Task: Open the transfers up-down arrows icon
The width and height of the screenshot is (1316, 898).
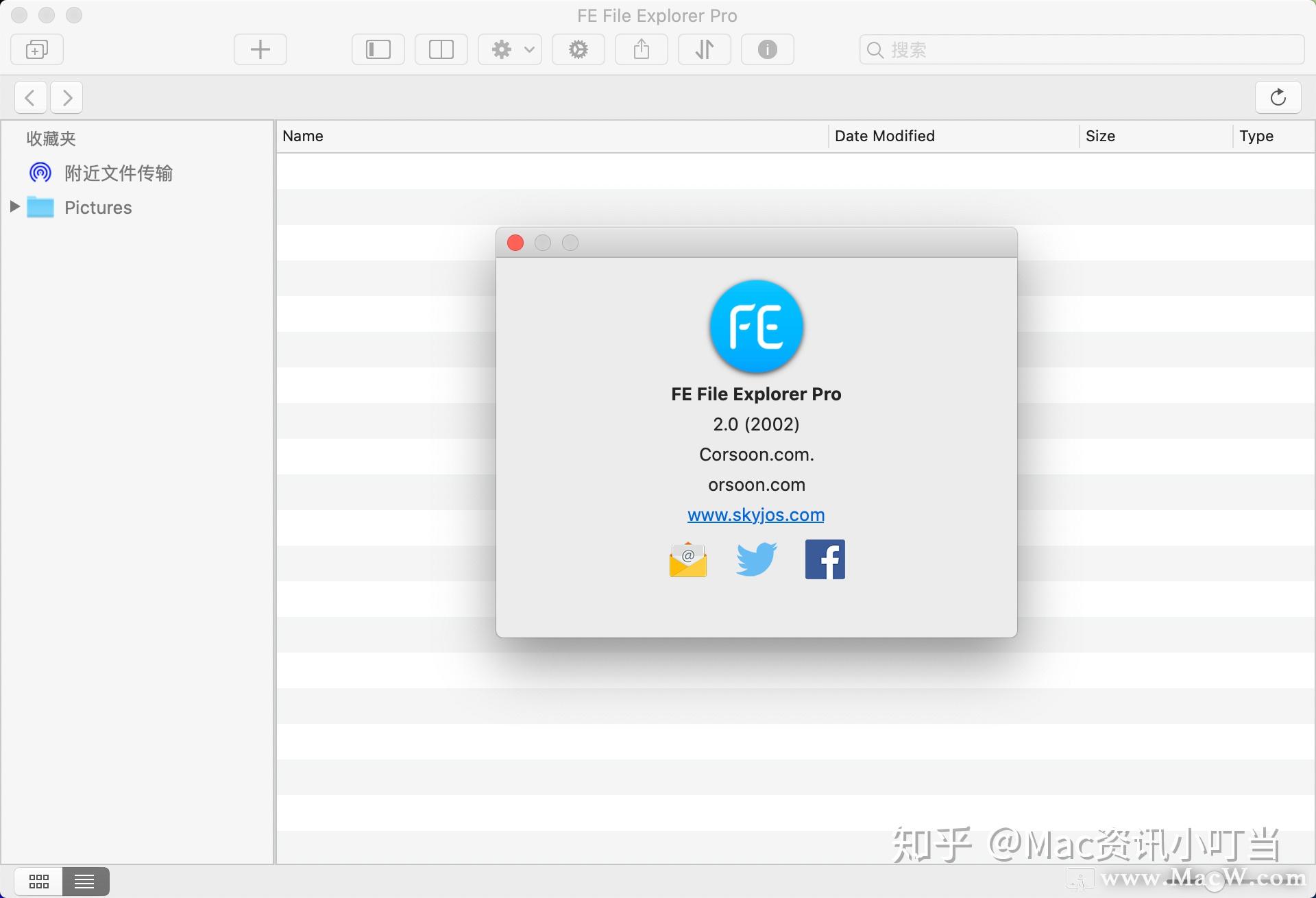Action: coord(705,49)
